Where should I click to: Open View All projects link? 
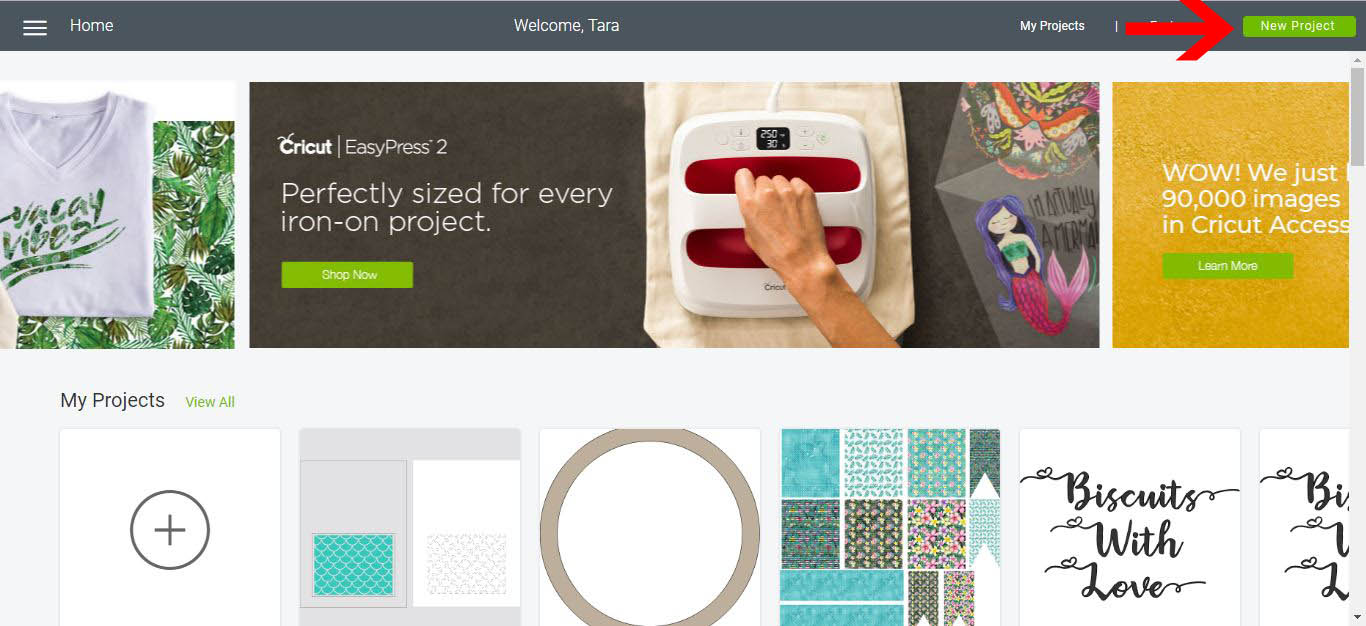point(210,402)
